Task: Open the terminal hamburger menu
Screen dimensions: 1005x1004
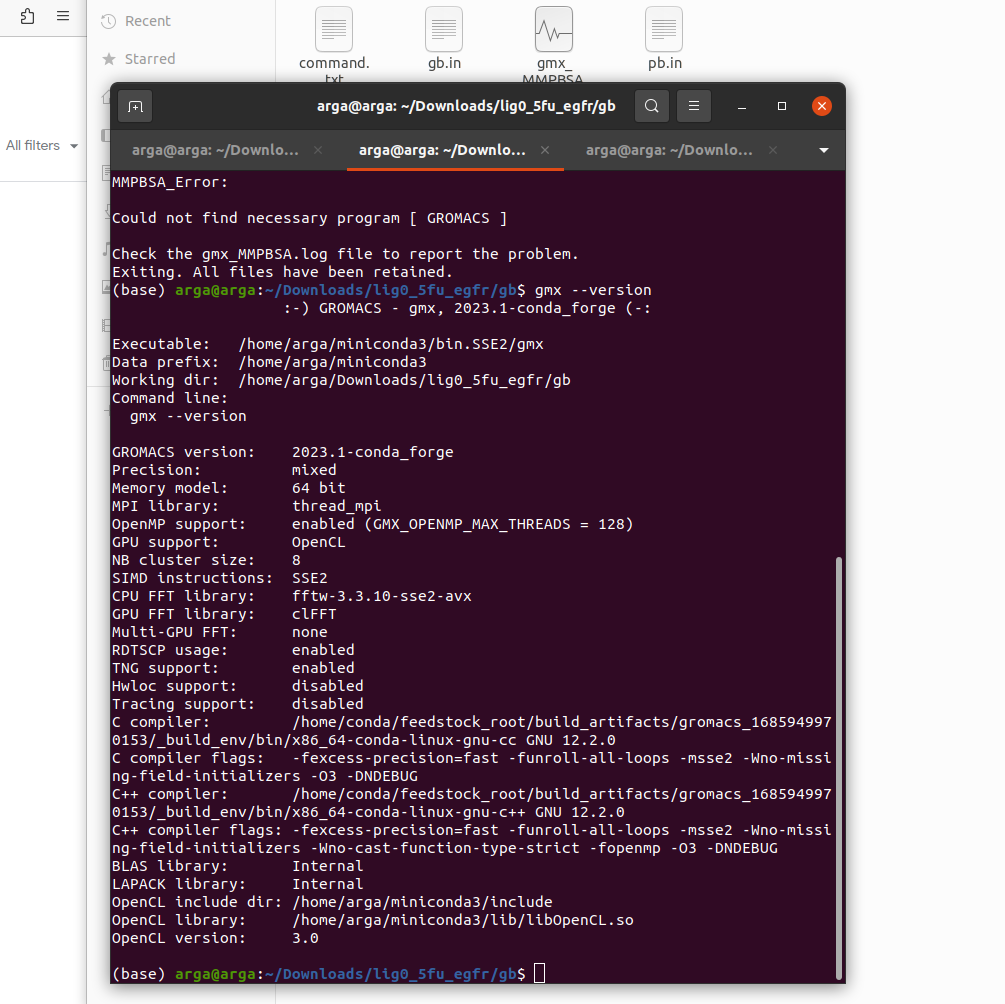Action: (x=694, y=106)
